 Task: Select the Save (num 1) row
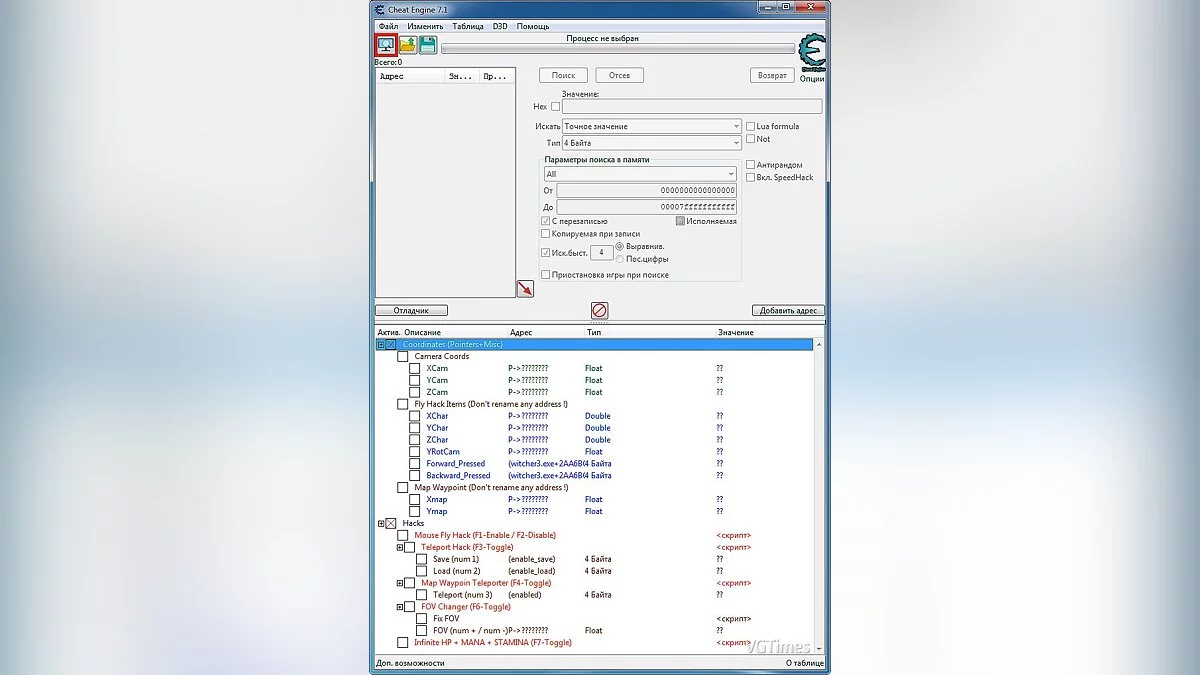596,559
